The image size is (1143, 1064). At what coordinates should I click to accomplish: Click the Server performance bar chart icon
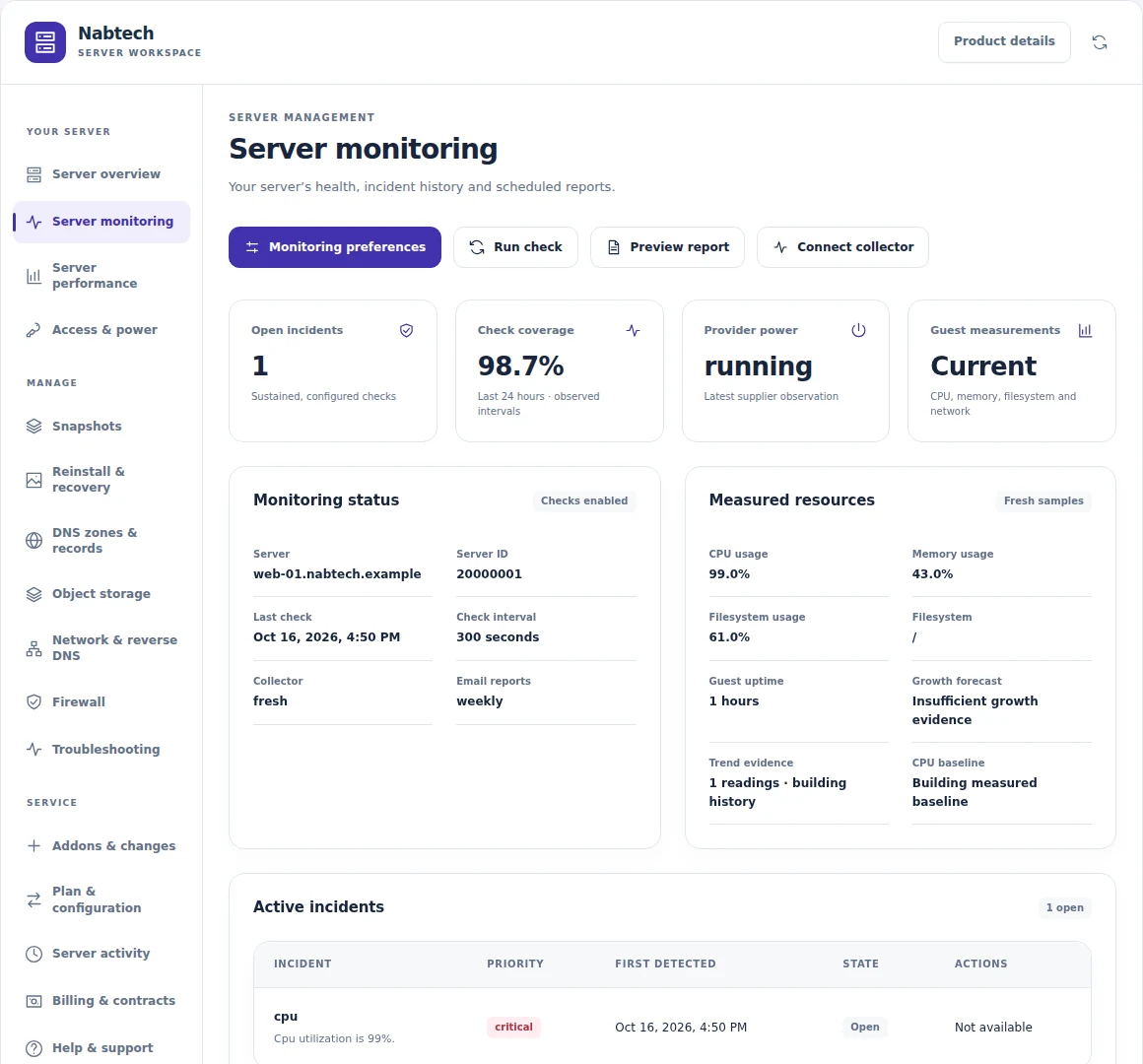click(x=34, y=276)
